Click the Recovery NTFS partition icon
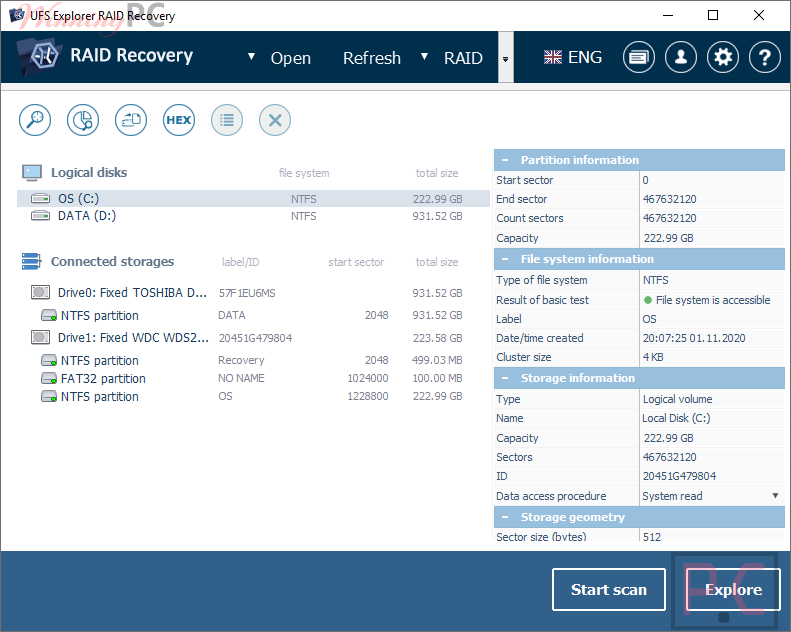The width and height of the screenshot is (791, 632). pos(49,361)
